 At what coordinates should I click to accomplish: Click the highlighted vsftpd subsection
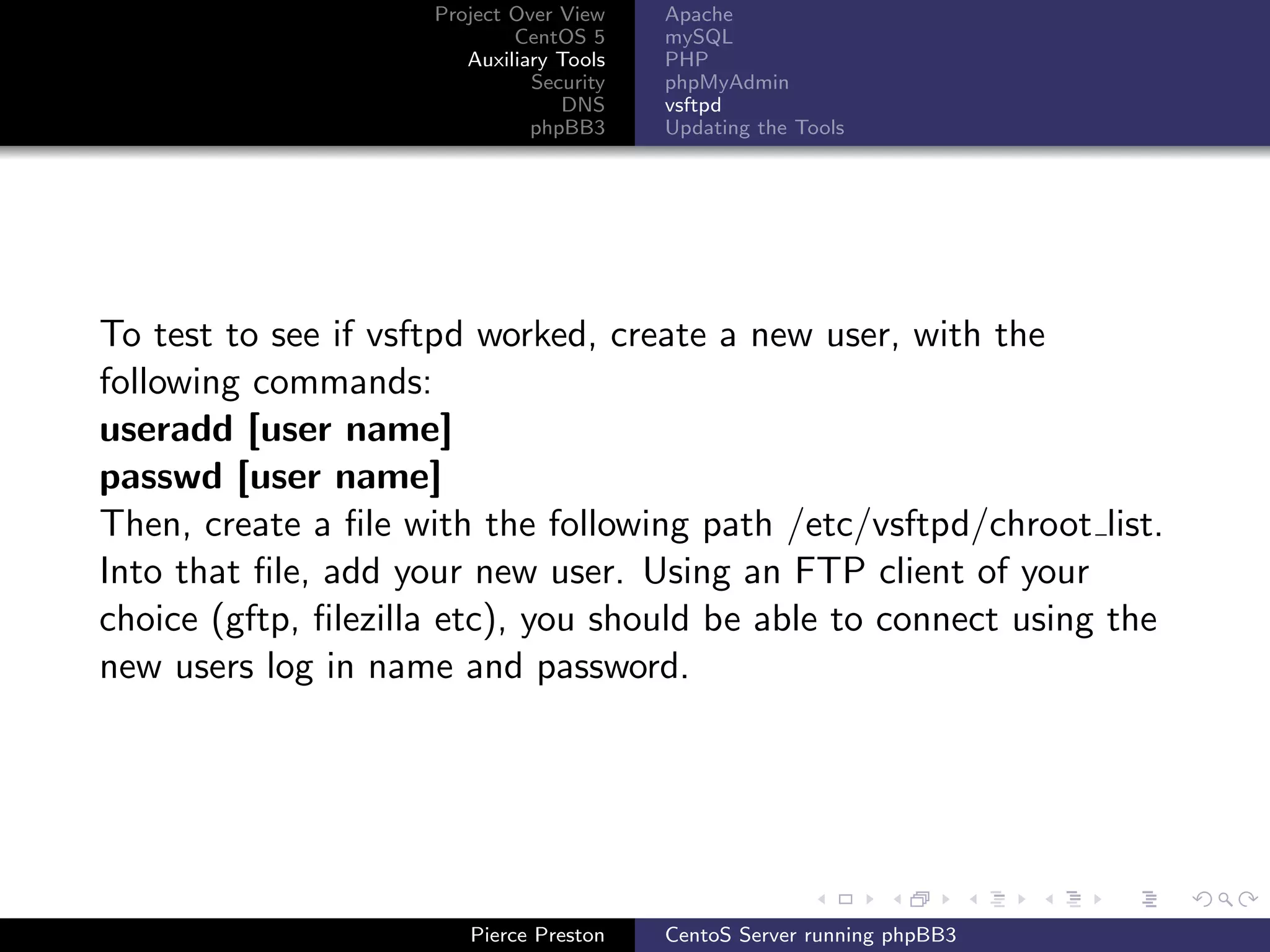(693, 105)
